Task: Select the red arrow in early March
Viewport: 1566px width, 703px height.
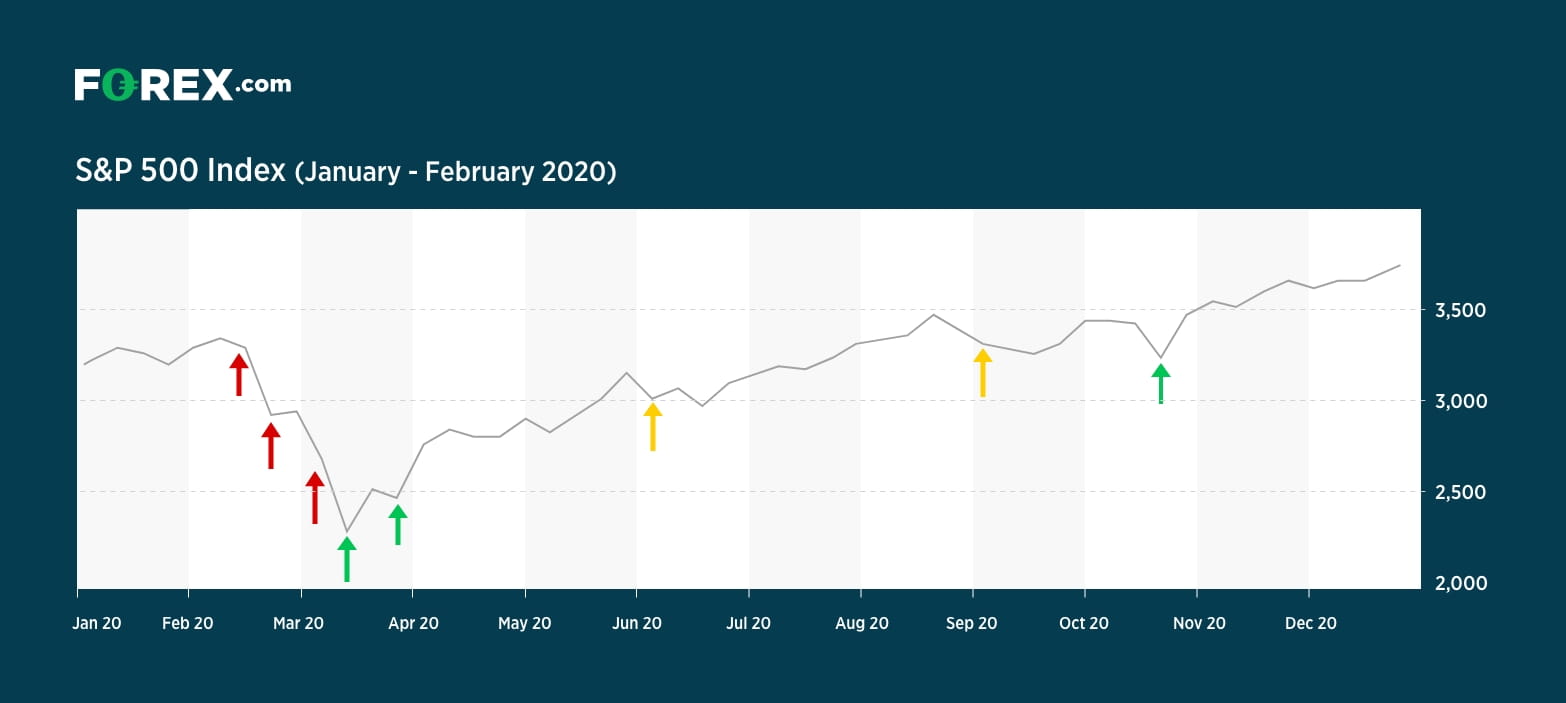Action: 315,497
